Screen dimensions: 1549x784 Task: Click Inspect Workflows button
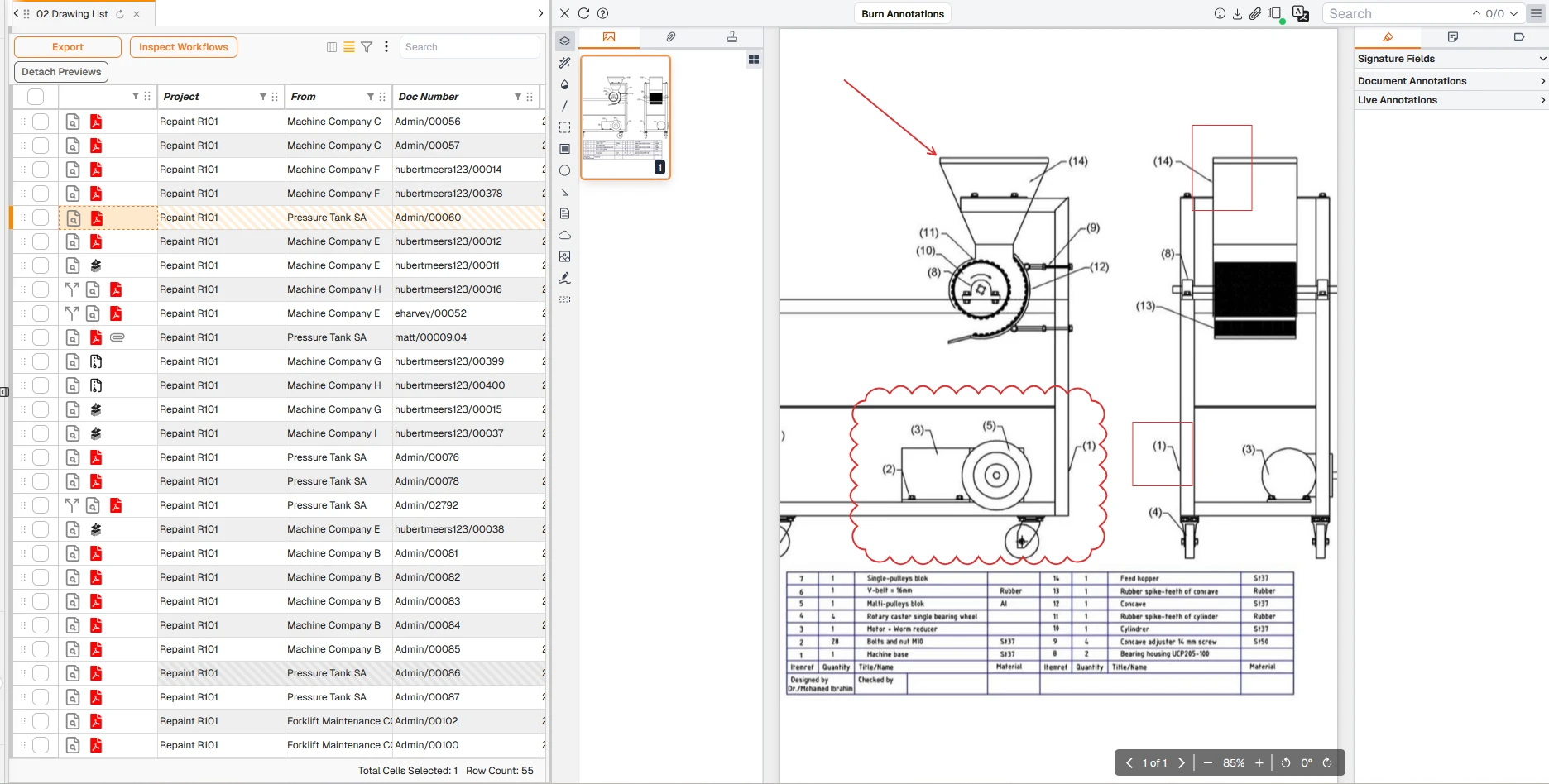point(184,47)
